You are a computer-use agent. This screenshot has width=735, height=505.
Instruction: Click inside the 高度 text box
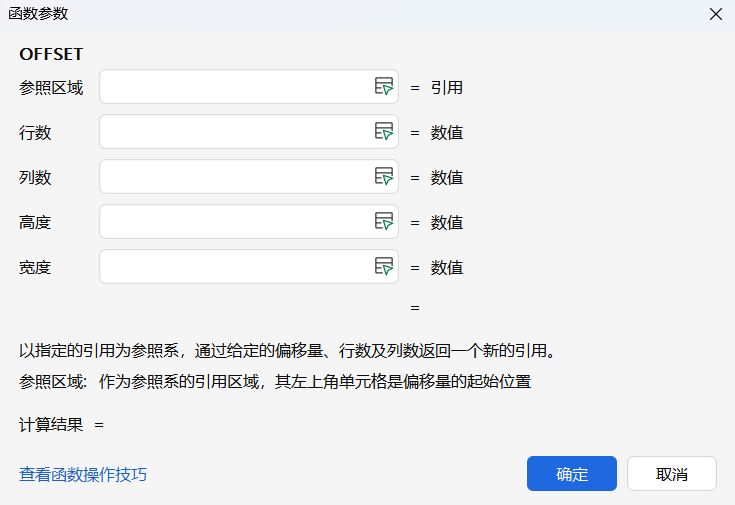(234, 222)
